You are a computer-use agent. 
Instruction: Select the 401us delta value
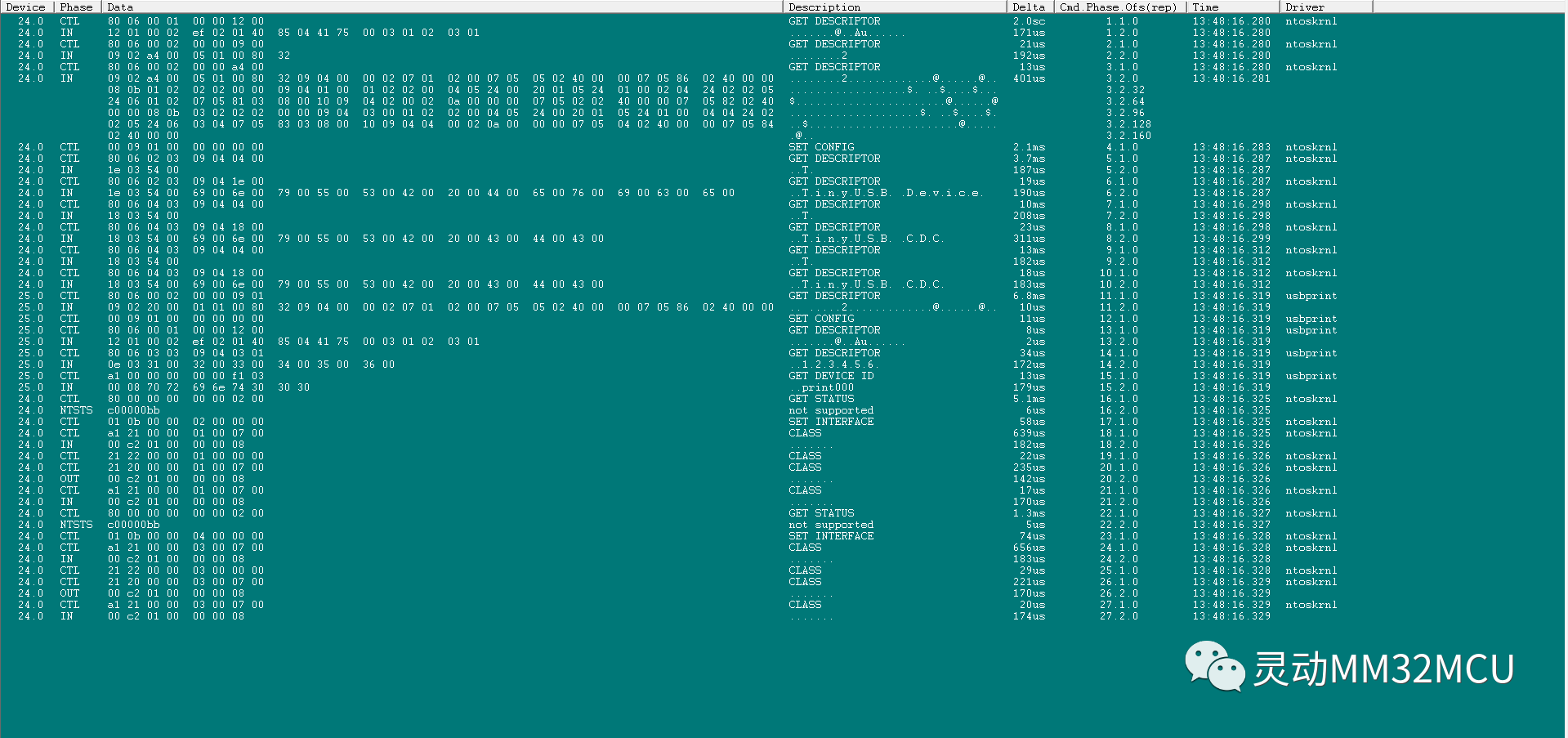[1029, 78]
